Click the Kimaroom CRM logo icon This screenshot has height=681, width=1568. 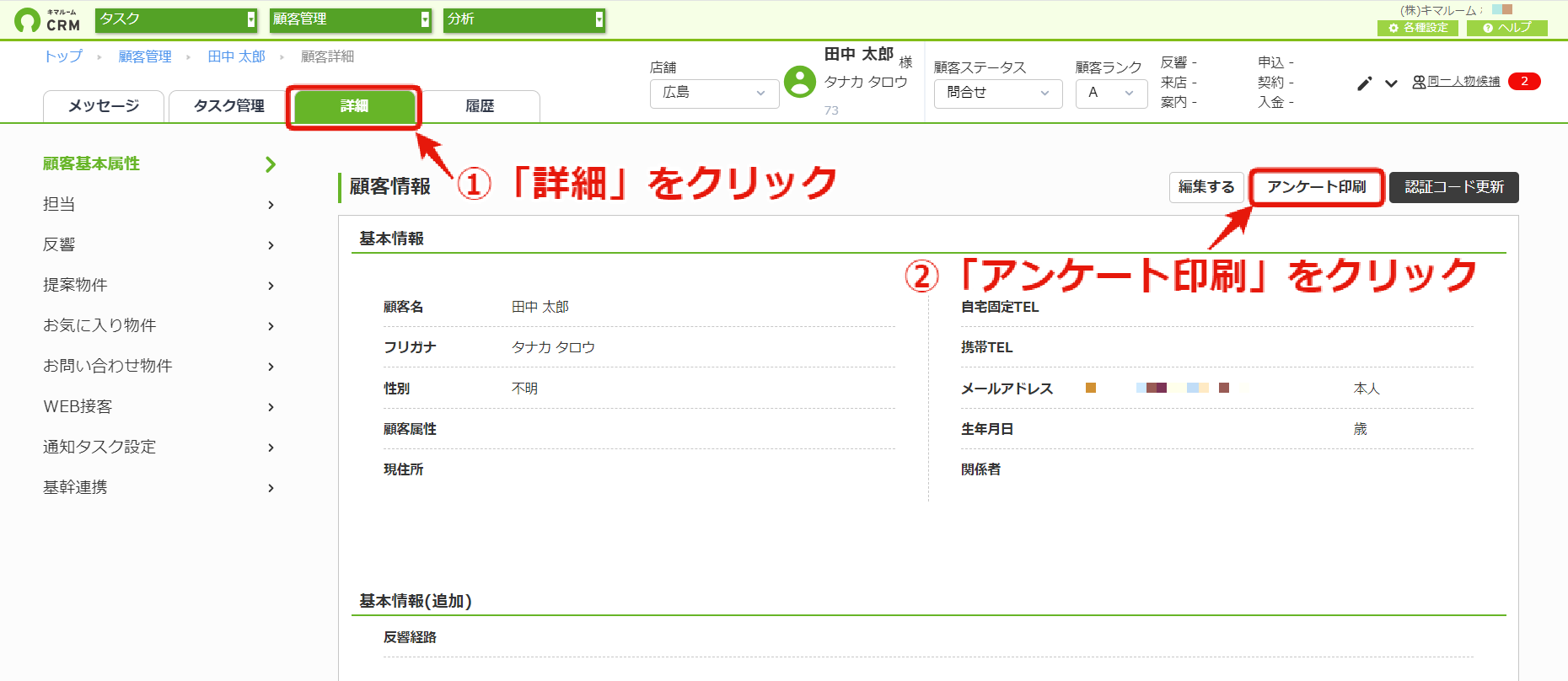[28, 20]
